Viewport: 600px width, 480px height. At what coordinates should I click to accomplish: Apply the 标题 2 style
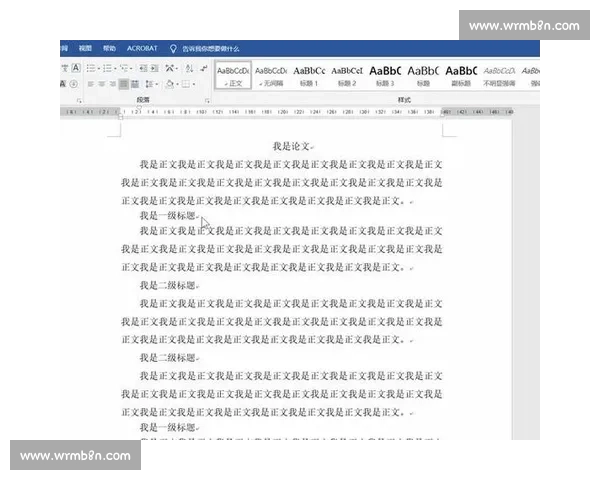347,75
